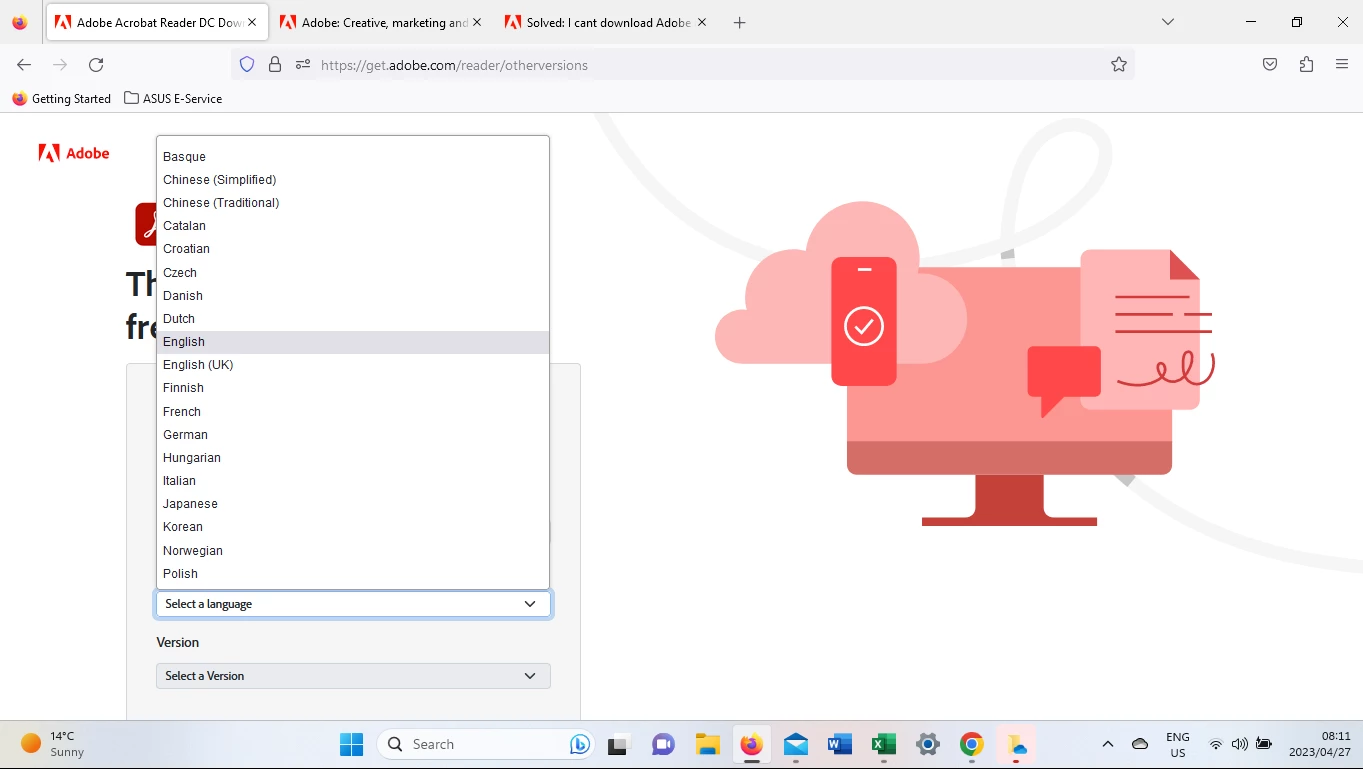Select Dutch as the language
Viewport: 1363px width, 769px height.
353,319
